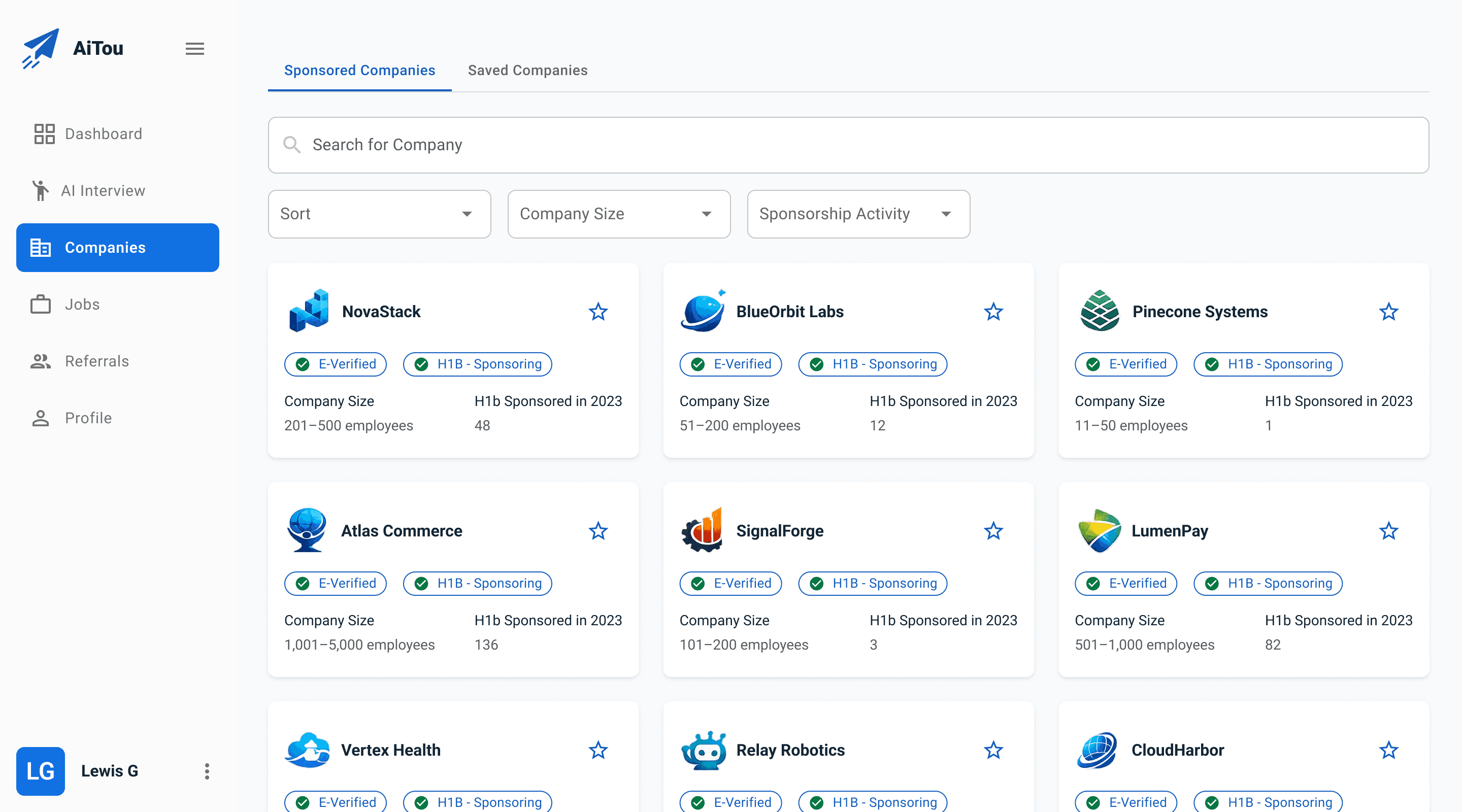Screen dimensions: 1462x812
Task: Click the search magnifier icon
Action: pyautogui.click(x=292, y=145)
